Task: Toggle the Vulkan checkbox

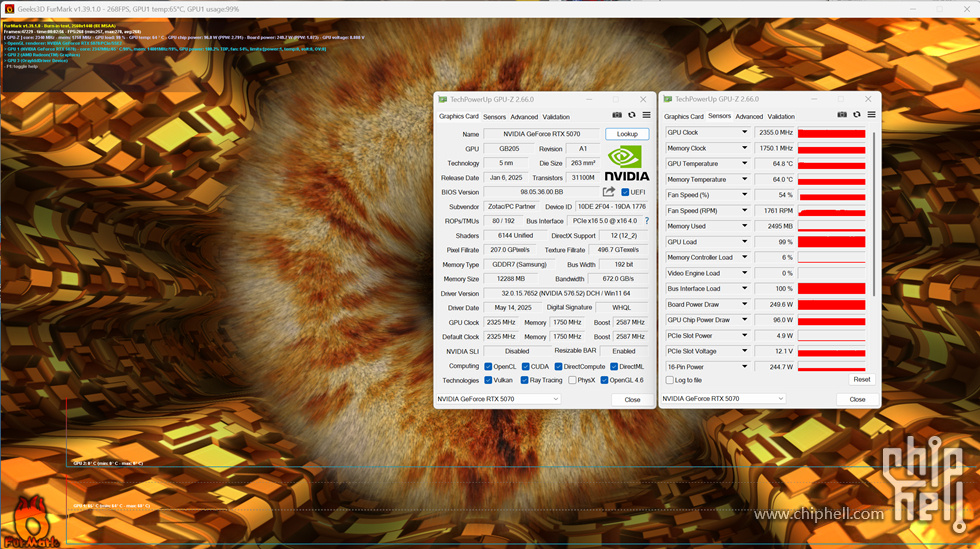Action: tap(488, 380)
